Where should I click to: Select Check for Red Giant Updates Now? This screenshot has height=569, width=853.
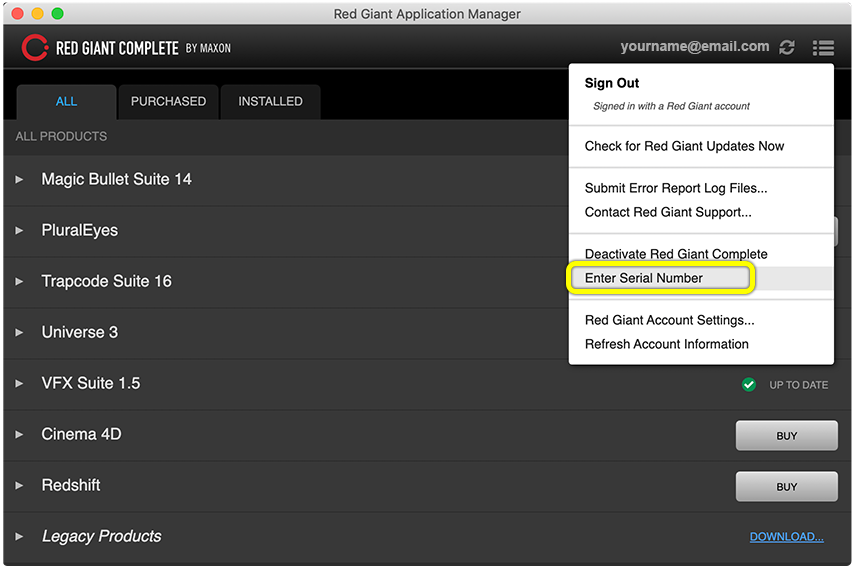click(684, 146)
